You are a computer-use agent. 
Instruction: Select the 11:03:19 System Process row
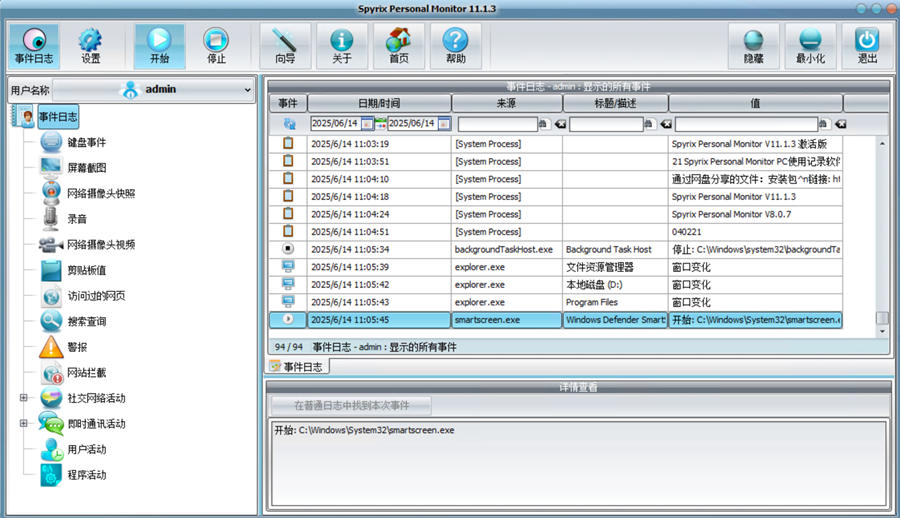click(556, 144)
